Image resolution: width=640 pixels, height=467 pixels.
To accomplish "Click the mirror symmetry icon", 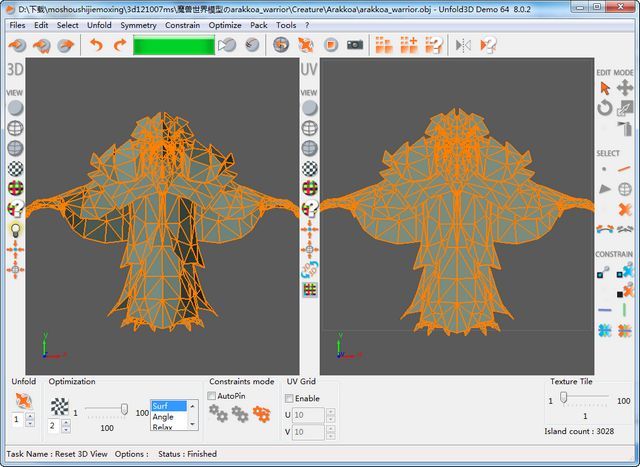I will (464, 45).
